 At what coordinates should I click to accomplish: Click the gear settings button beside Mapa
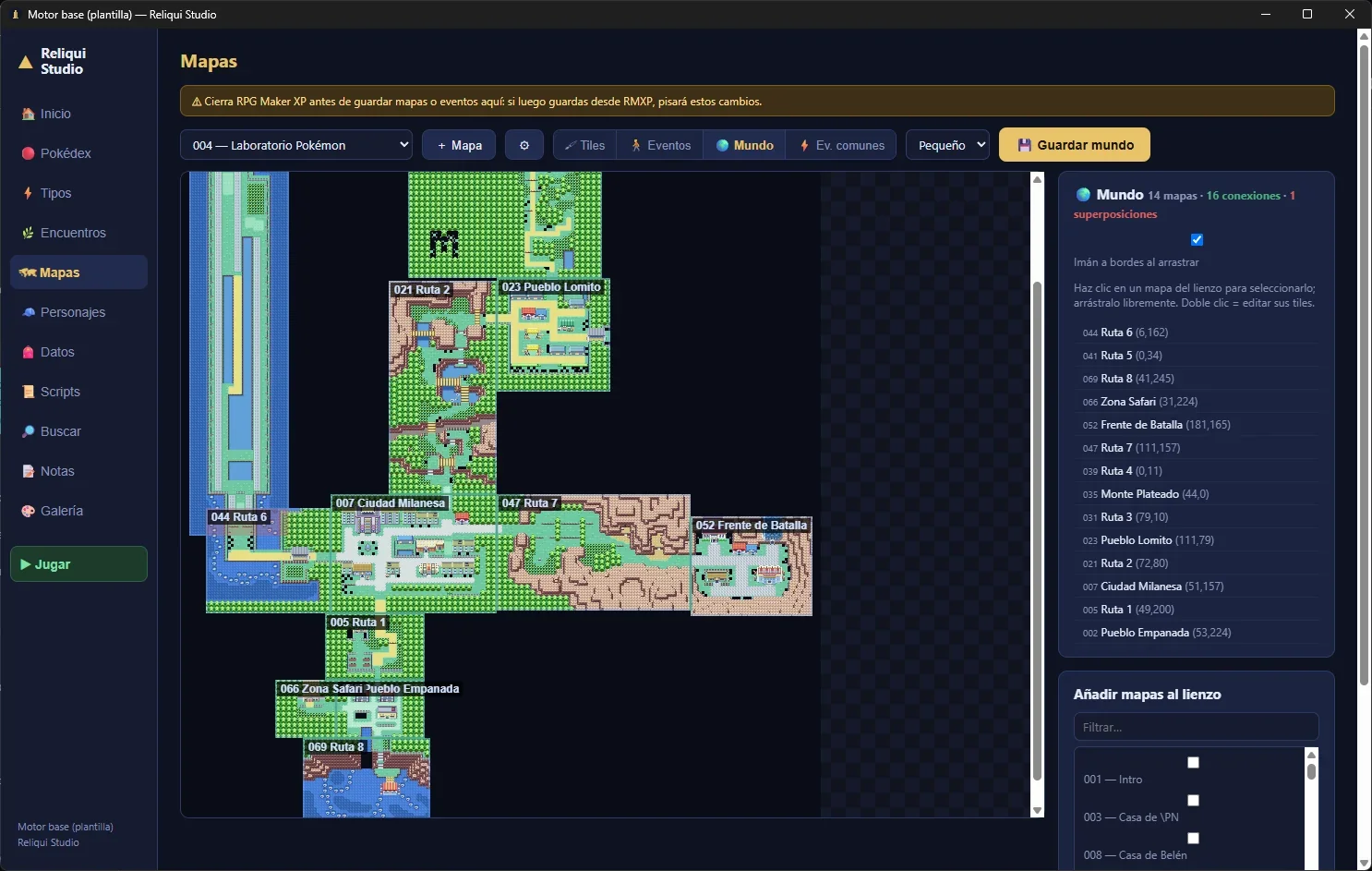point(524,145)
